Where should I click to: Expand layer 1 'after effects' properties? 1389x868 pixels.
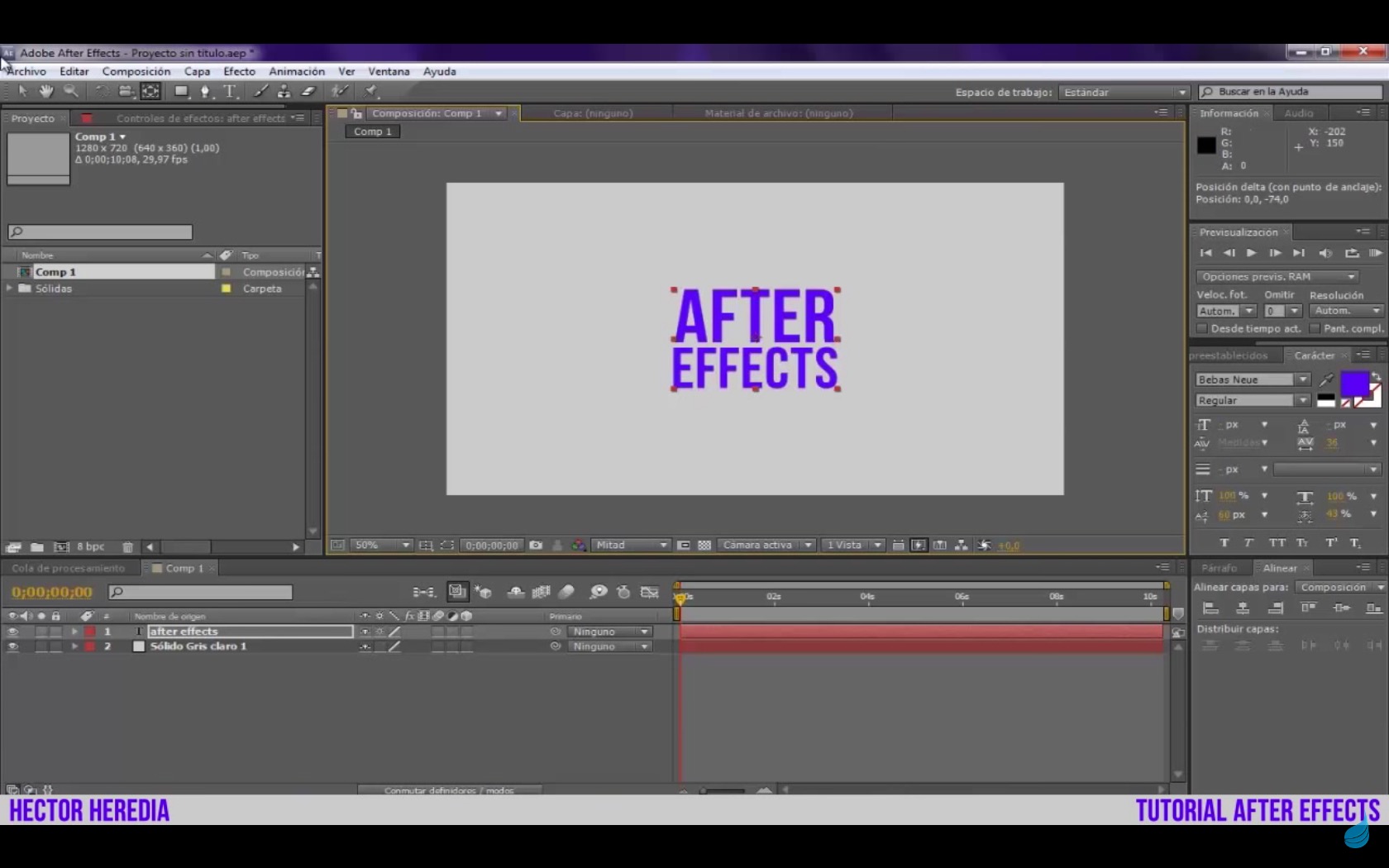click(74, 632)
